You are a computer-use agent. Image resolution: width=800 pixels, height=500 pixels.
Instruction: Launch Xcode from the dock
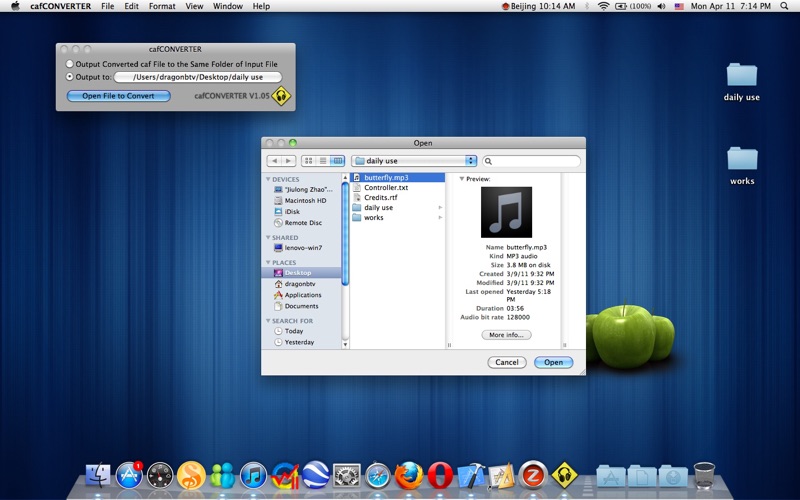tap(471, 476)
